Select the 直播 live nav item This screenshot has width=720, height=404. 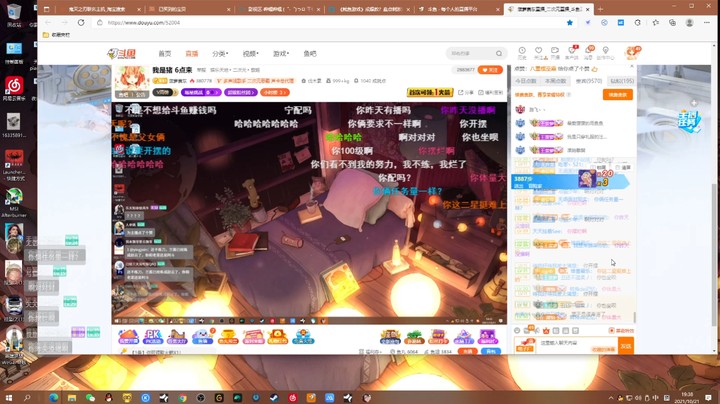coord(191,54)
